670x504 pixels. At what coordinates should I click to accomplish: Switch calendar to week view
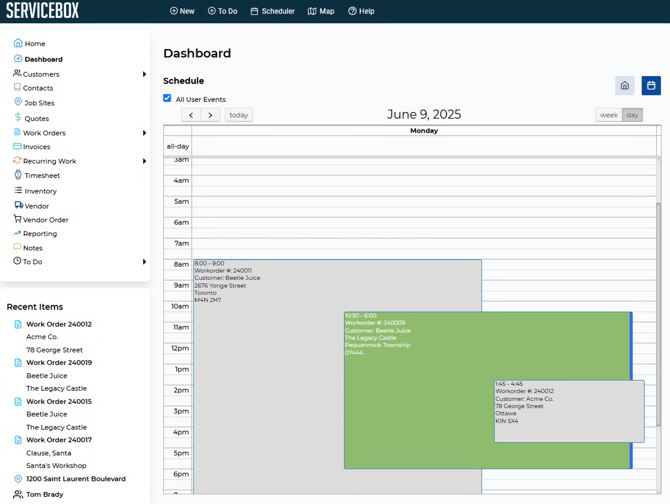[x=608, y=115]
